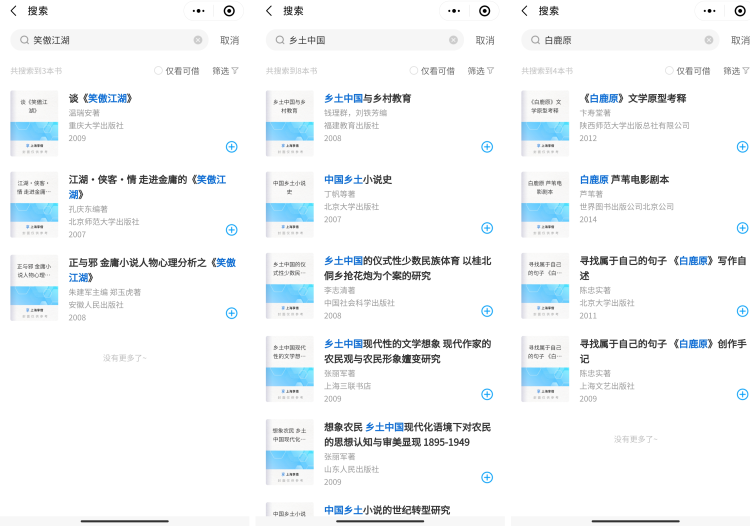Click cover thumbnail of 江湖·侠客·情 book
Viewport: 750px width, 526px height.
[x=34, y=205]
